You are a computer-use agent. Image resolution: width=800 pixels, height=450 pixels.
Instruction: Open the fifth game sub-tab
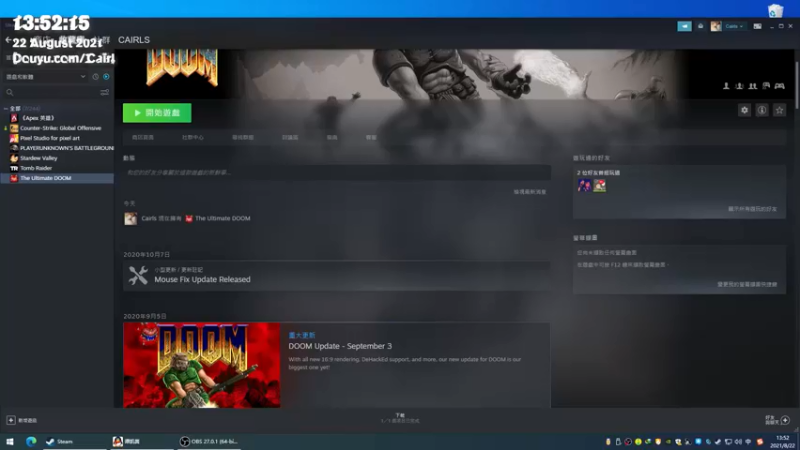(x=332, y=137)
